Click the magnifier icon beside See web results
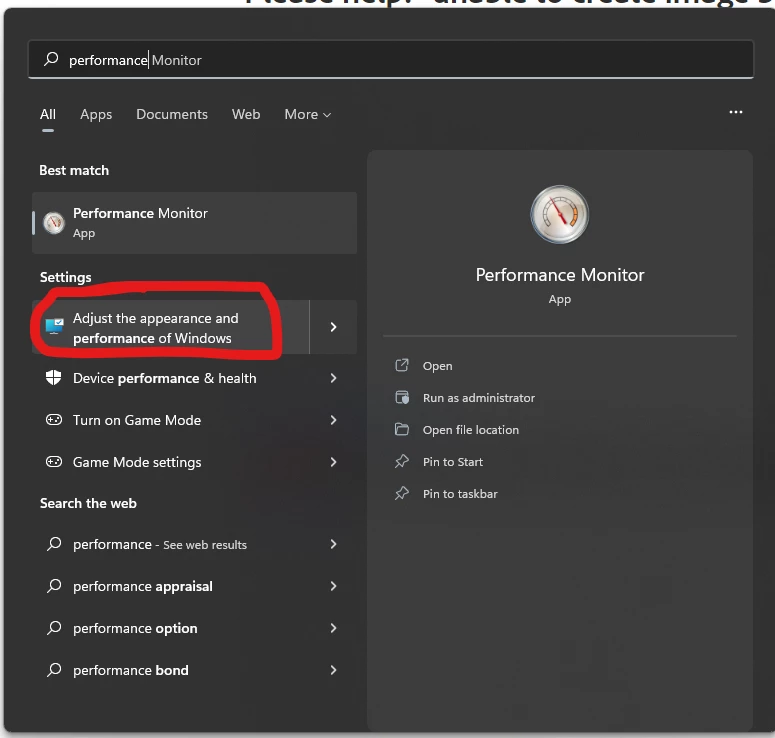 click(x=54, y=544)
